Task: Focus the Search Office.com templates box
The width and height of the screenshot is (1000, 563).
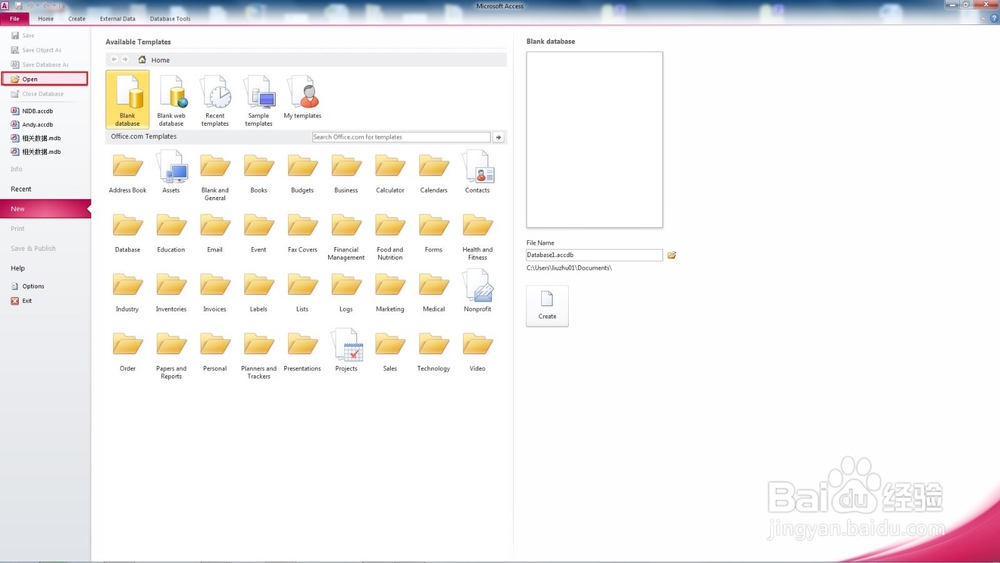Action: point(401,137)
